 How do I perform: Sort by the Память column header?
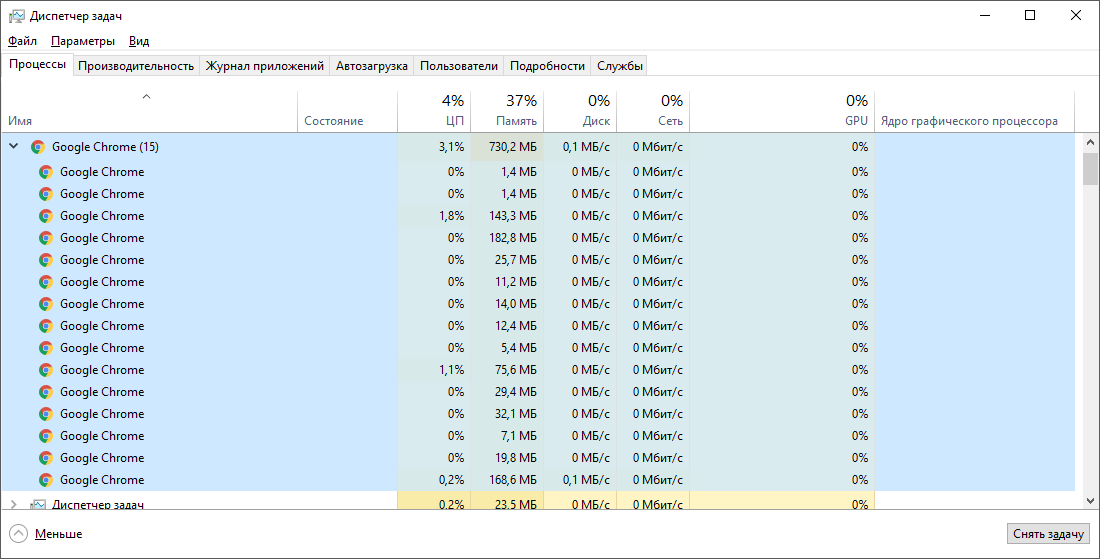click(x=507, y=112)
